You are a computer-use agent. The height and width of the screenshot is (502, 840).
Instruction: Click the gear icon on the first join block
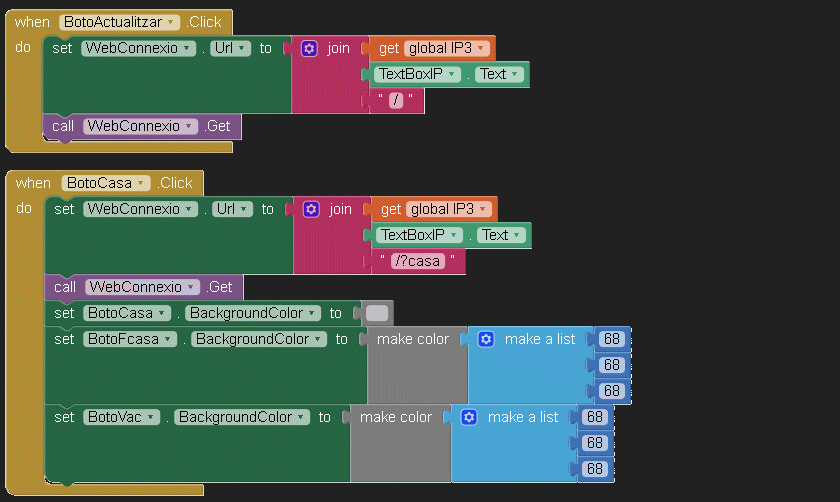pos(309,48)
